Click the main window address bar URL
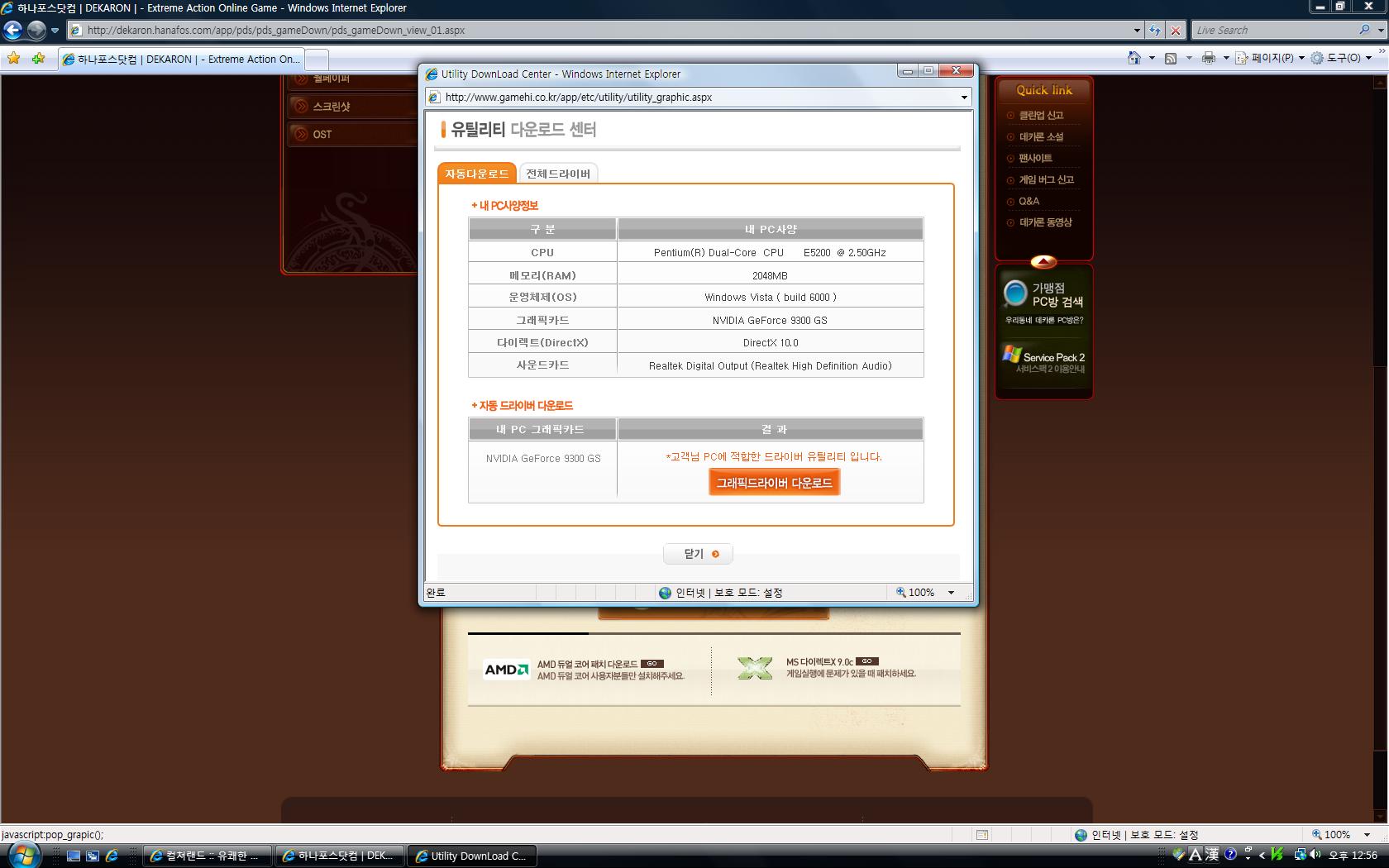Image resolution: width=1389 pixels, height=868 pixels. coord(276,31)
